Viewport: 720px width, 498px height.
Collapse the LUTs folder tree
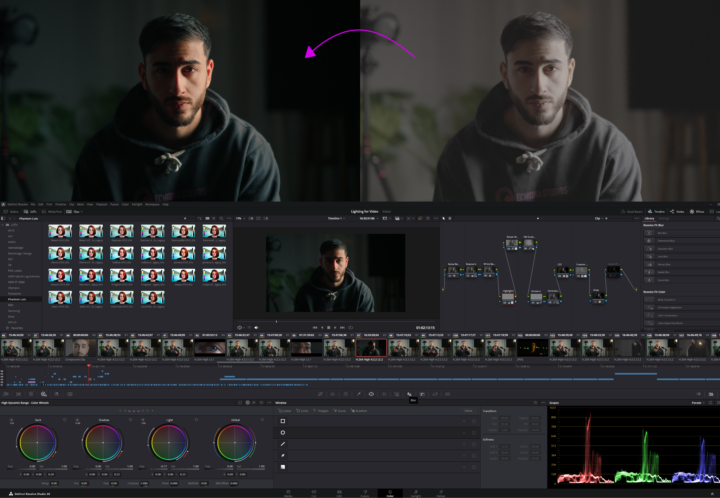(3, 225)
